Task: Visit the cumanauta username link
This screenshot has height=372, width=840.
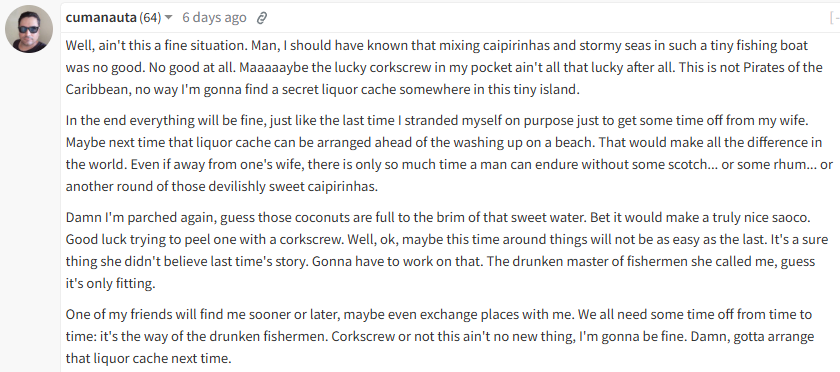Action: coord(101,18)
